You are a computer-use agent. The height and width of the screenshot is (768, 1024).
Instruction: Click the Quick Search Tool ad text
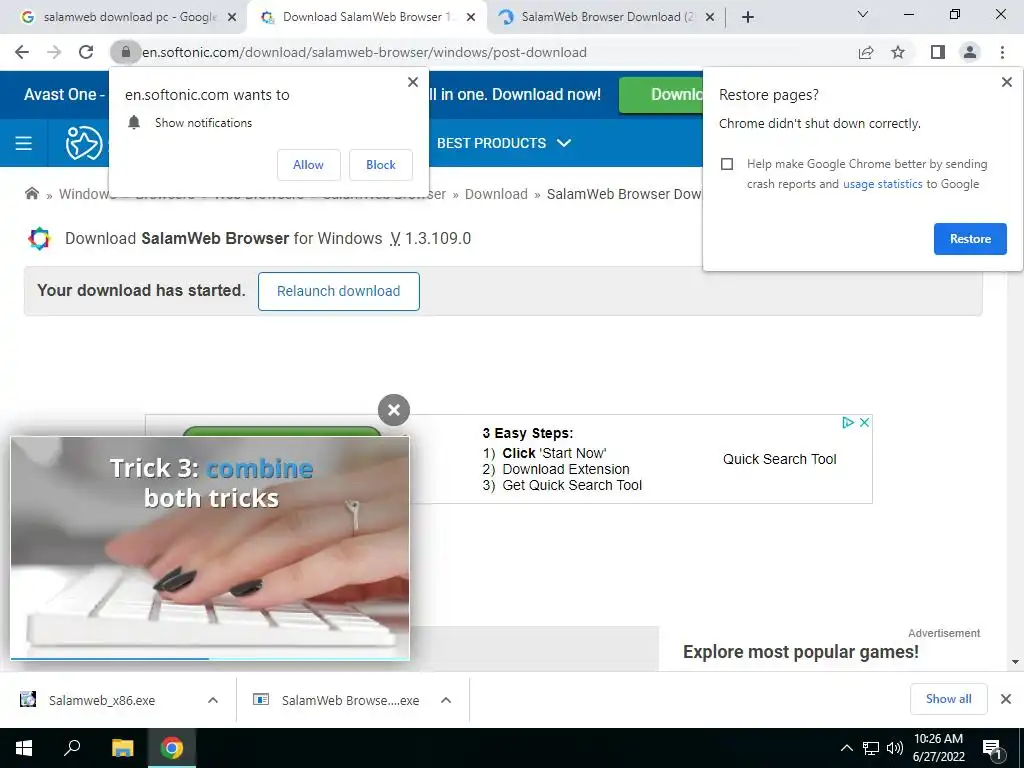pyautogui.click(x=779, y=459)
